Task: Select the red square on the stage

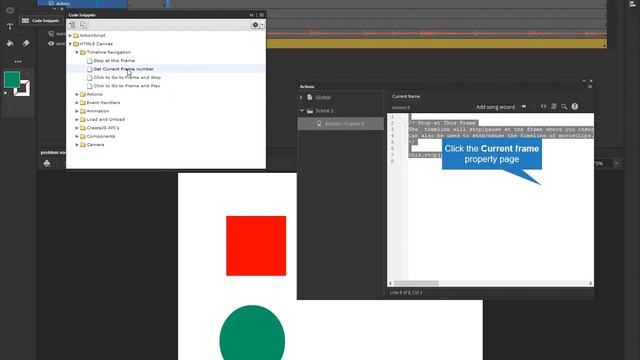Action: click(256, 246)
